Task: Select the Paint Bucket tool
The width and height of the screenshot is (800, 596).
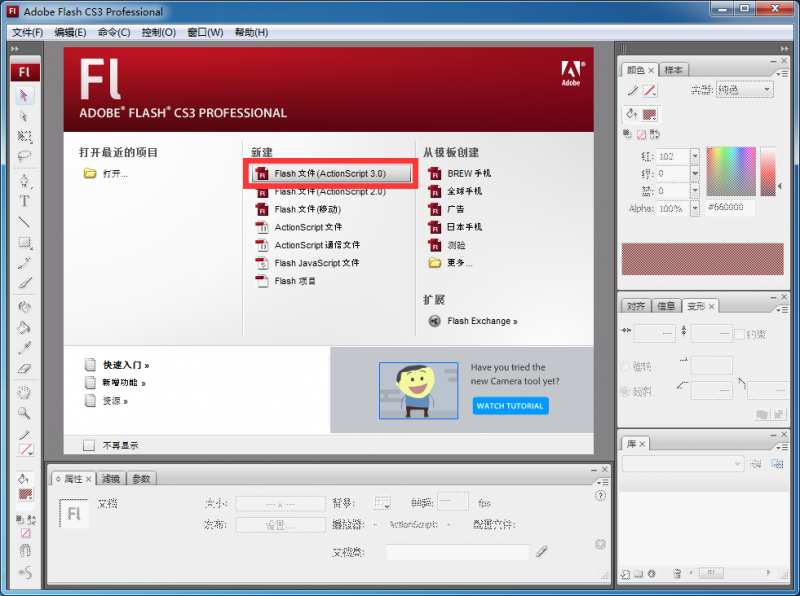Action: coord(24,328)
